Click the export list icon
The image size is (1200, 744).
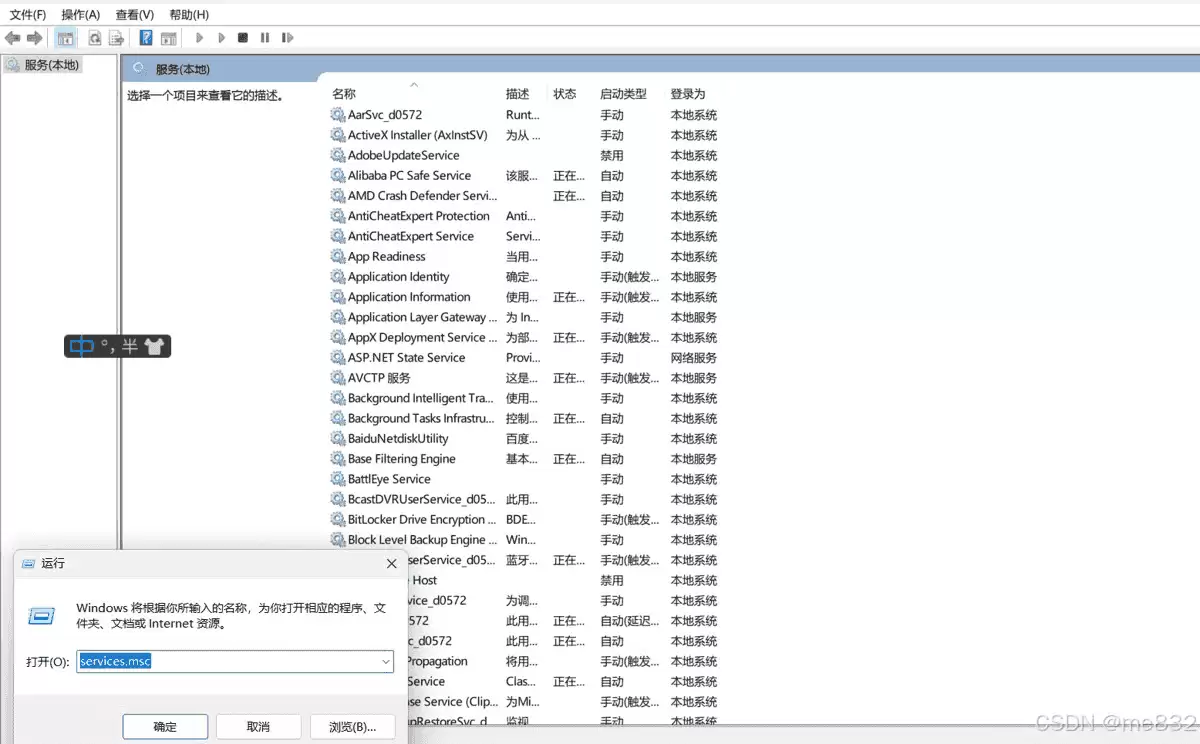tap(117, 37)
